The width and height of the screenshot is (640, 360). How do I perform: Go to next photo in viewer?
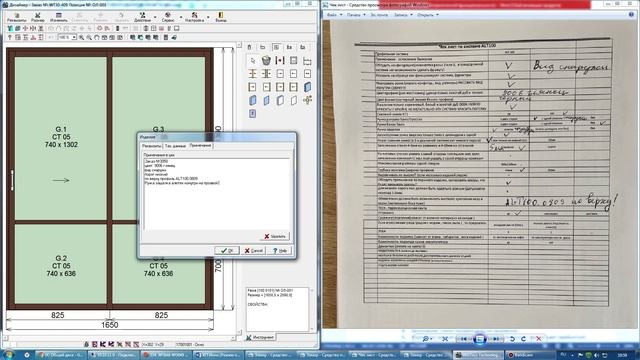(496, 339)
